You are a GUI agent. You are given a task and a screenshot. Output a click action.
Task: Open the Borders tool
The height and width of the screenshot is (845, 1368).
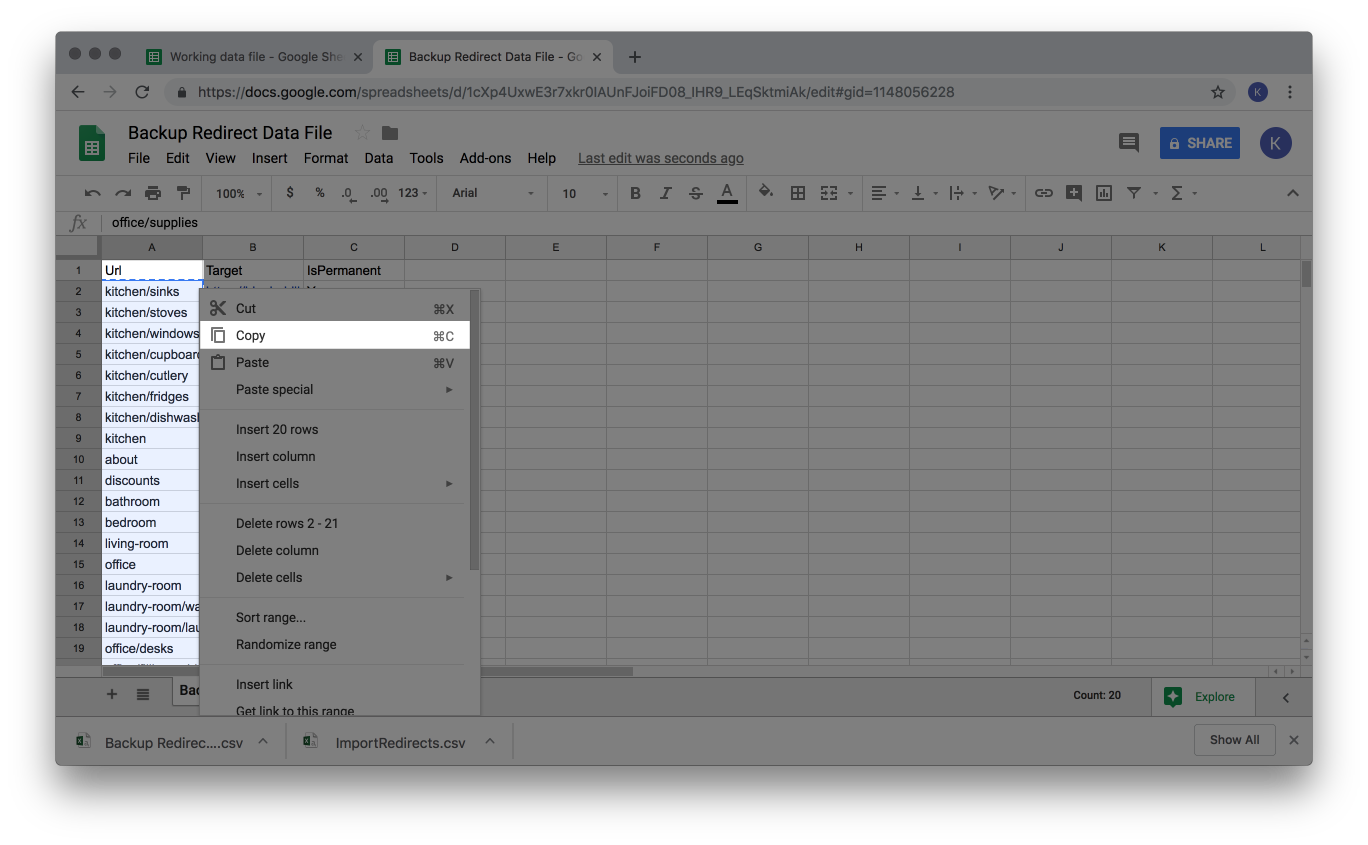(x=798, y=193)
